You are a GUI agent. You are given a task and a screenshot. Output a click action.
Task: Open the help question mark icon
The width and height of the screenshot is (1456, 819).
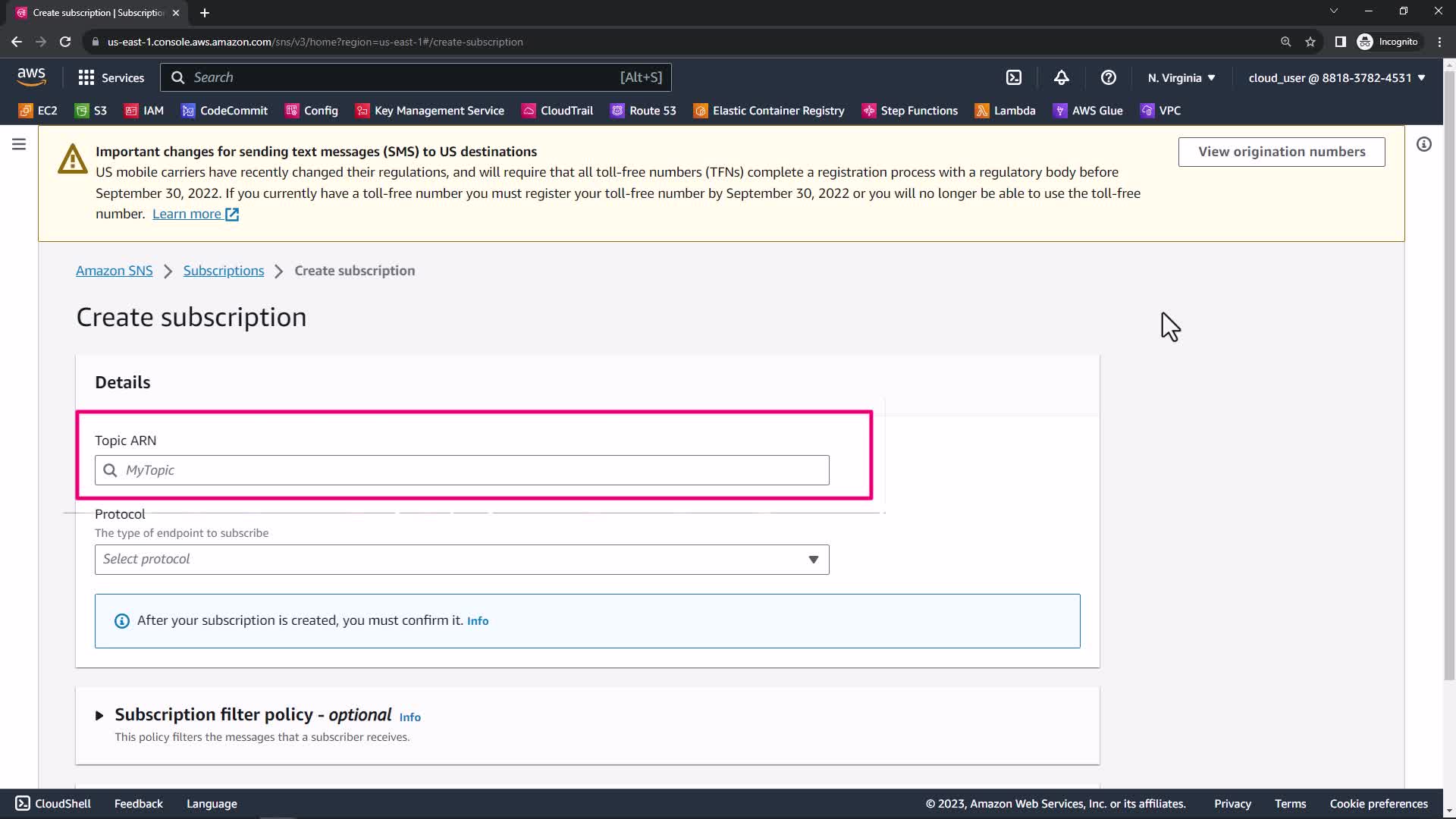[1108, 77]
